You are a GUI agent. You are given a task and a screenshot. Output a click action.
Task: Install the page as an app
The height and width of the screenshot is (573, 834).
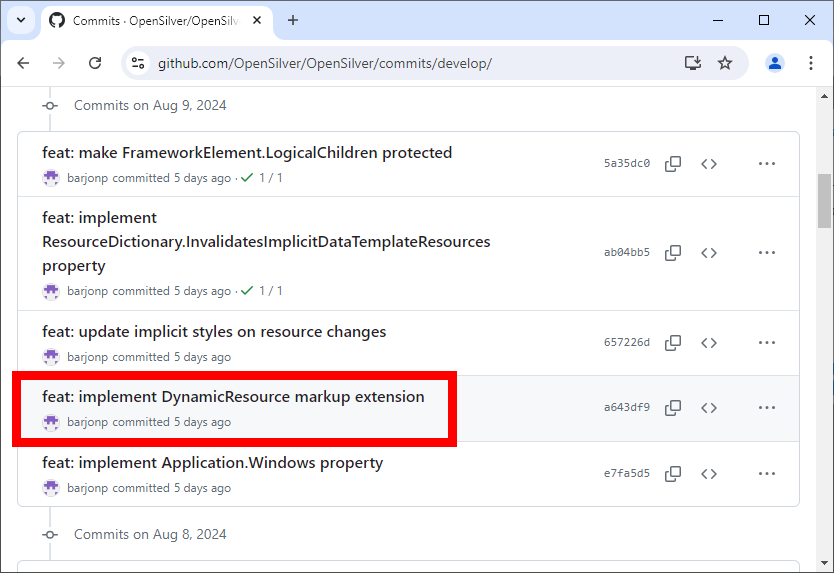[x=693, y=63]
